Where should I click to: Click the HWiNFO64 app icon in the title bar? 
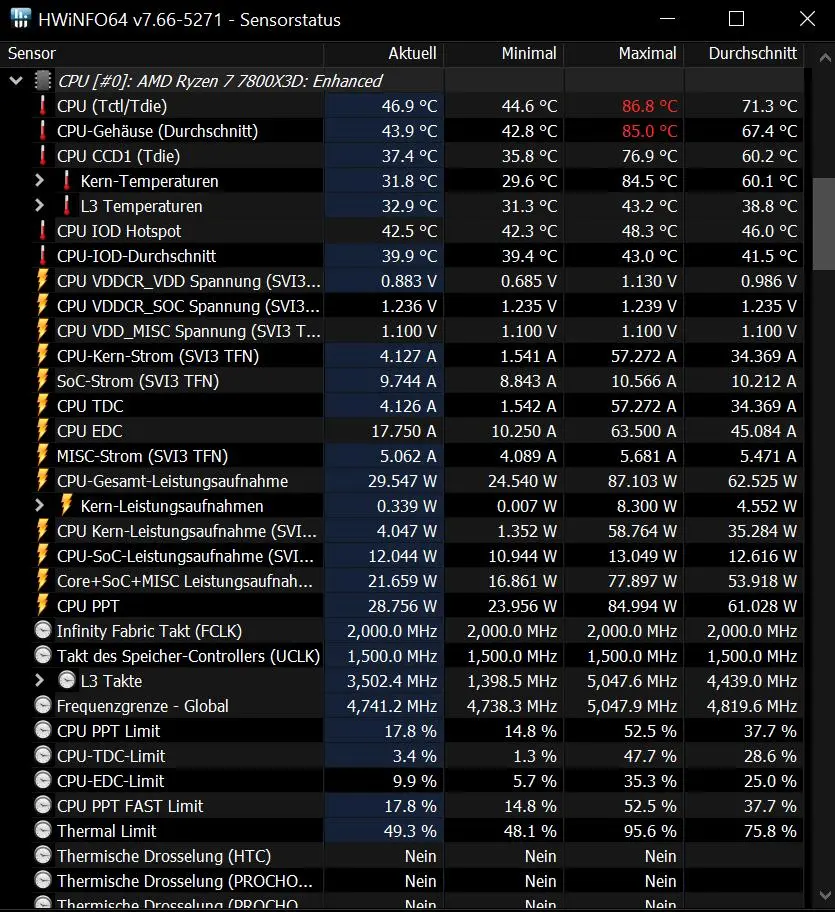coord(20,19)
